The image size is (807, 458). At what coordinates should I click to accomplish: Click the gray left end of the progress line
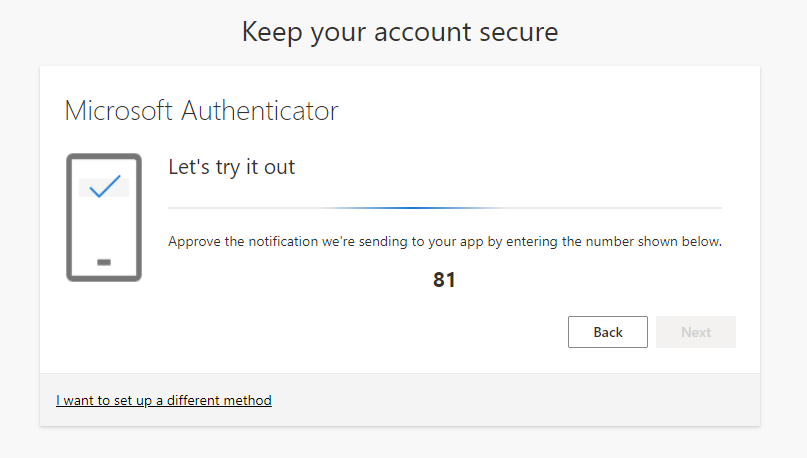(x=242, y=208)
